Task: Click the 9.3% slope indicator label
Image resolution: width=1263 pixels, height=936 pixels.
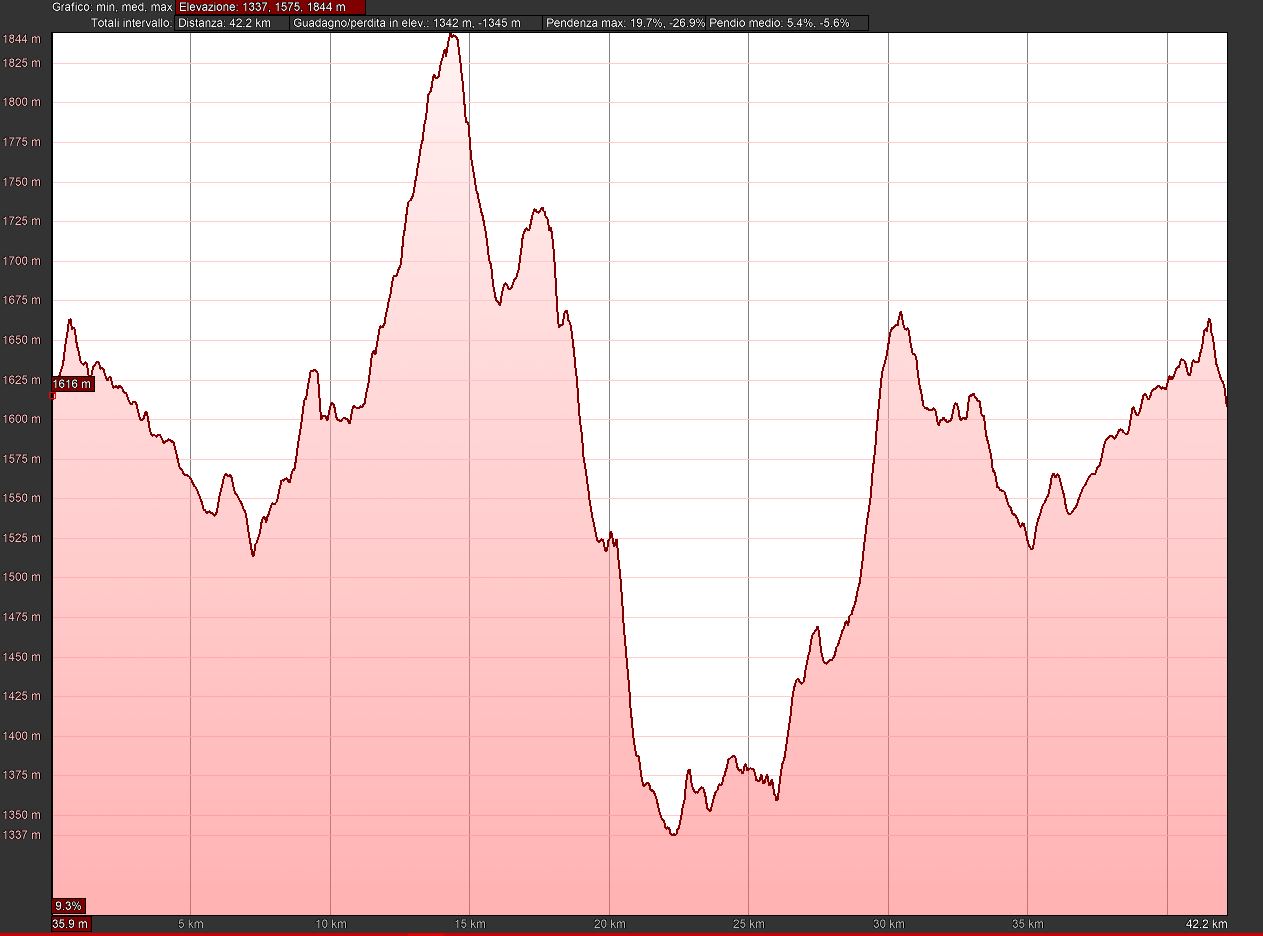Action: click(x=68, y=906)
